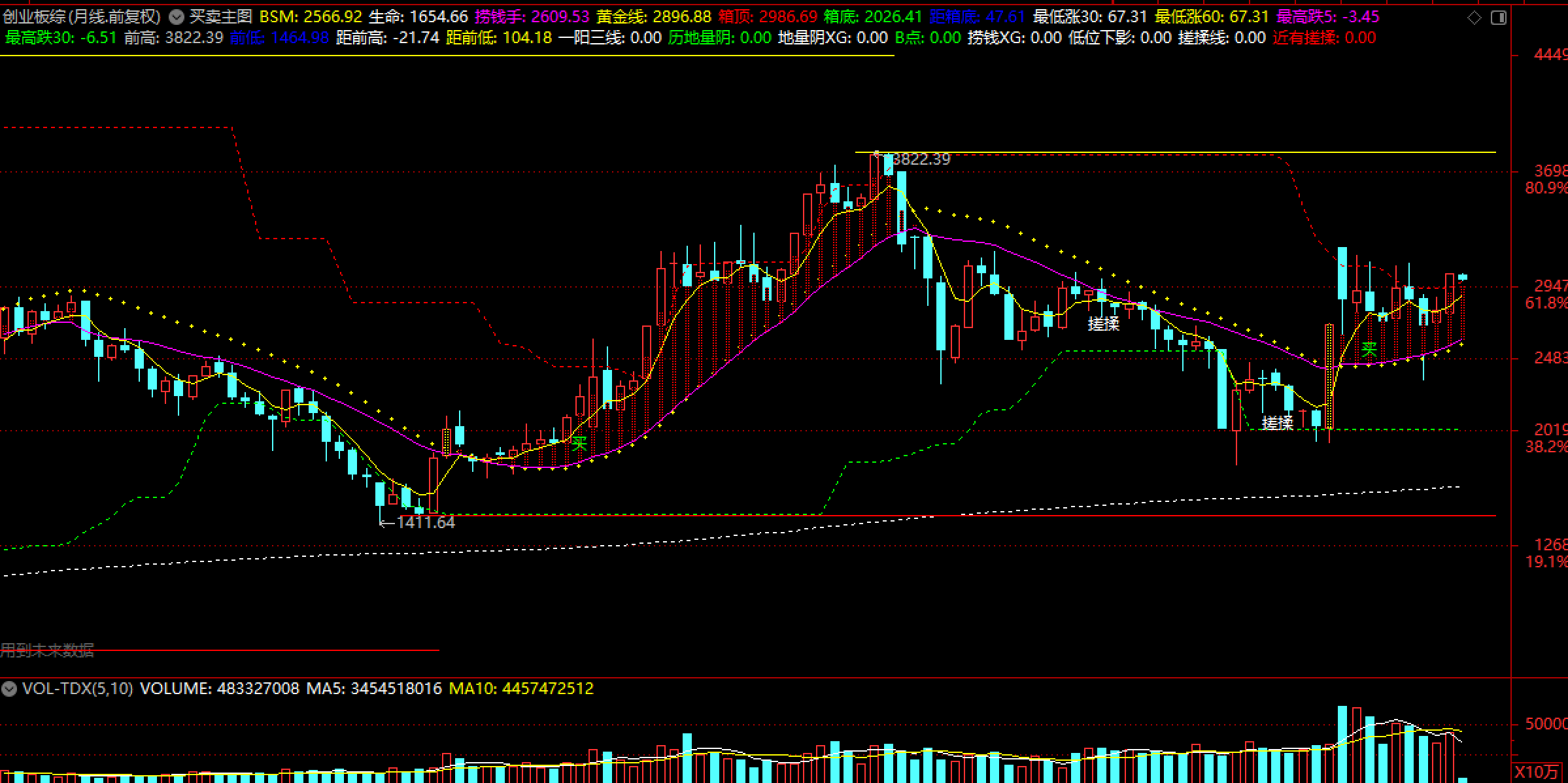Click the 3822.39 high price label on chart

921,159
